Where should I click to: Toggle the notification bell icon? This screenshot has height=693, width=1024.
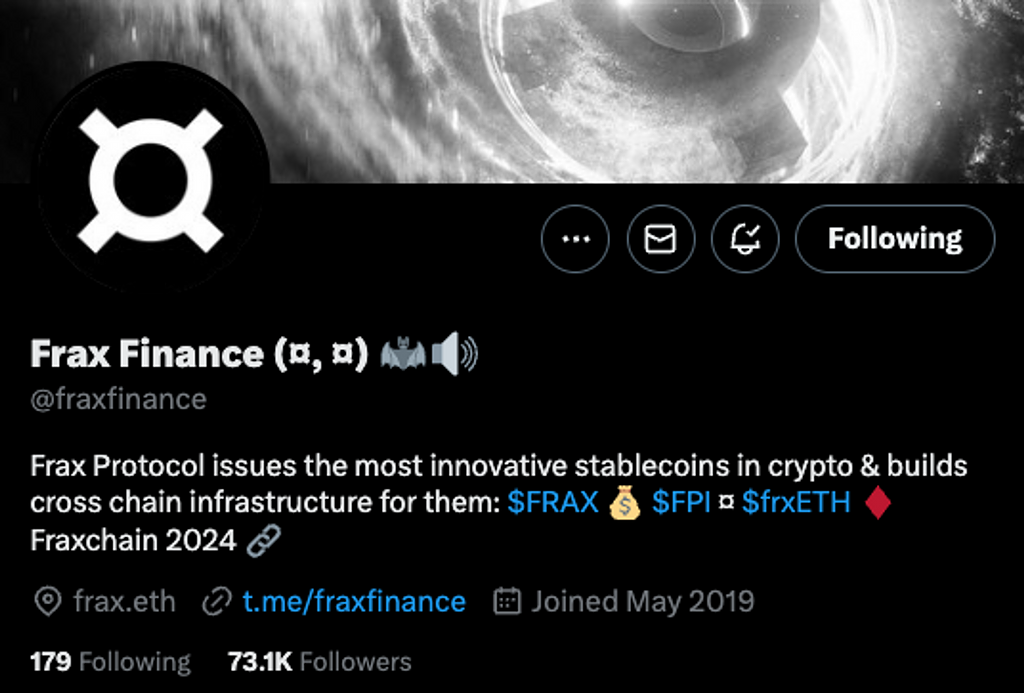click(745, 239)
